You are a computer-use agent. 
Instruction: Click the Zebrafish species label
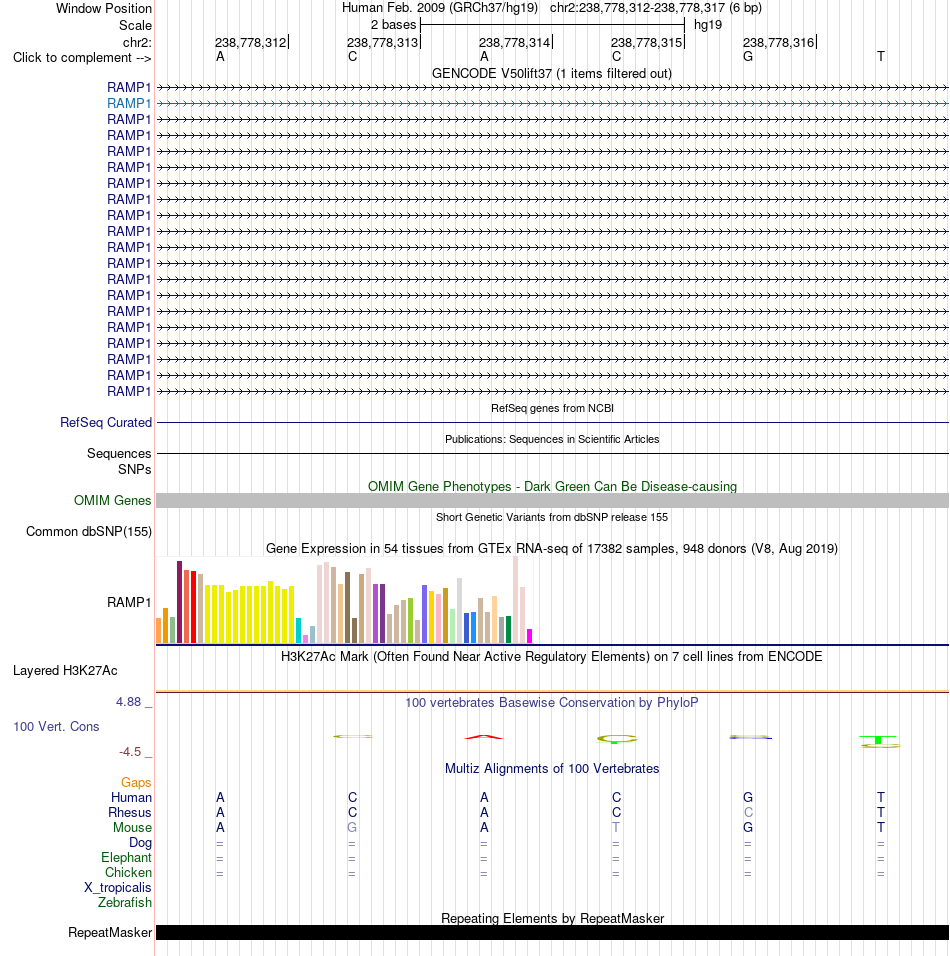point(124,903)
